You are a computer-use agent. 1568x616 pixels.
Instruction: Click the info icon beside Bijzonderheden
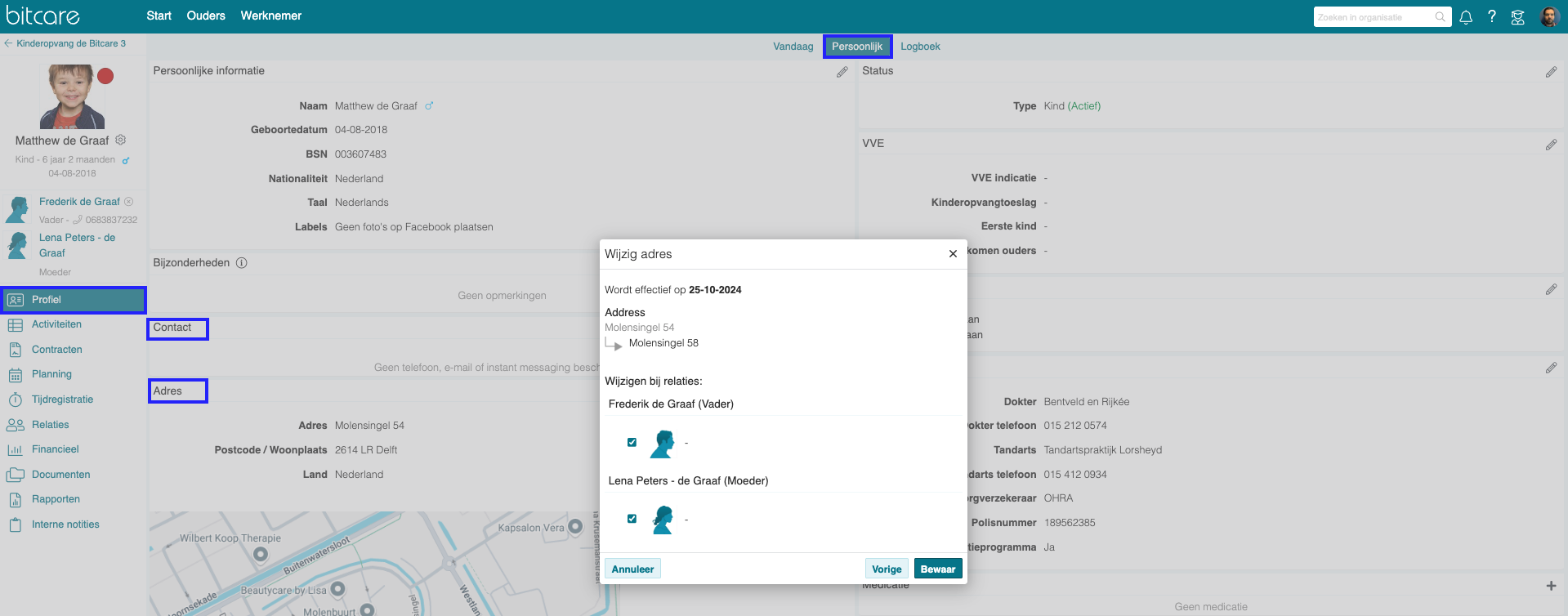click(x=242, y=263)
